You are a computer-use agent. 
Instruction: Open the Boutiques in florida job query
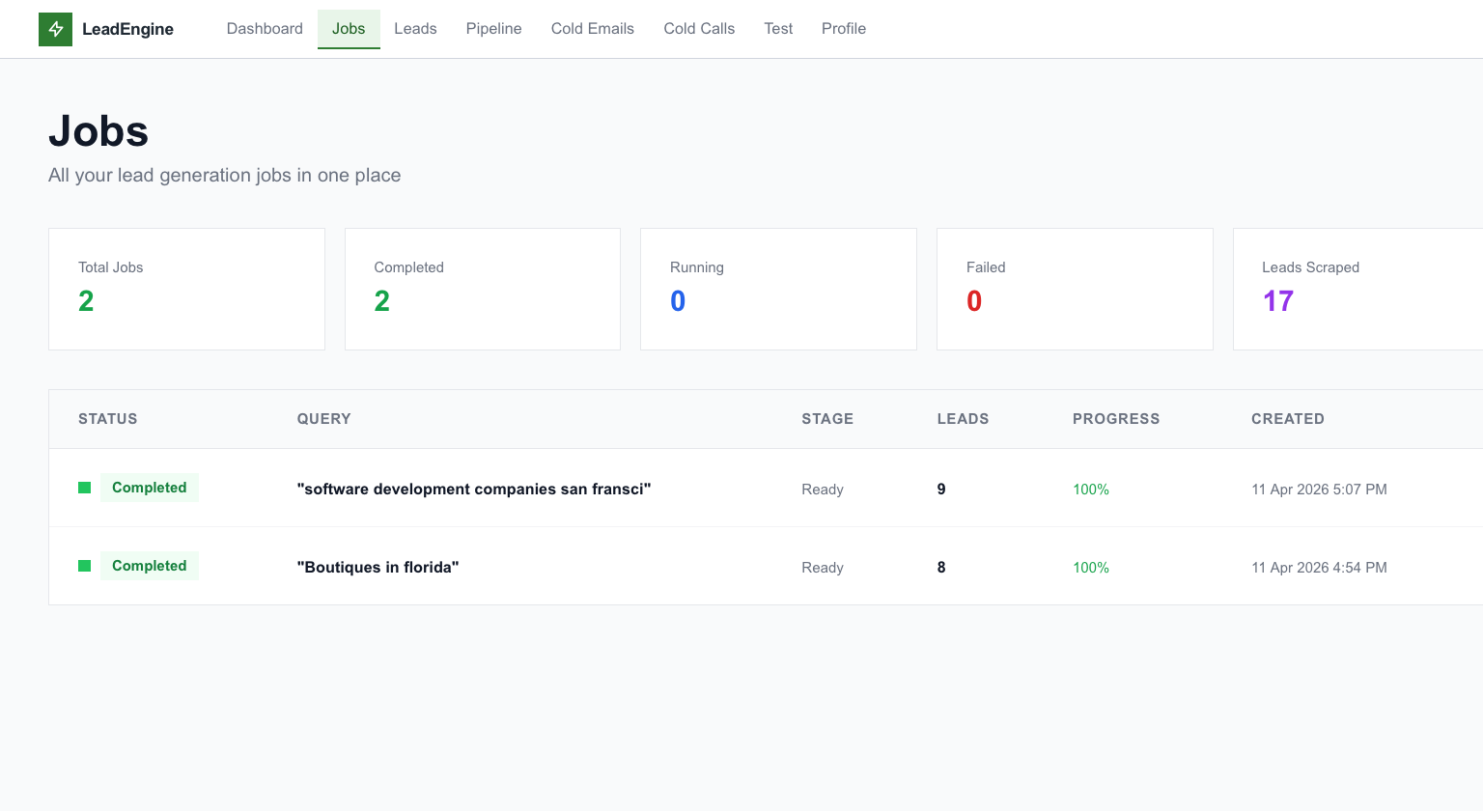click(378, 567)
